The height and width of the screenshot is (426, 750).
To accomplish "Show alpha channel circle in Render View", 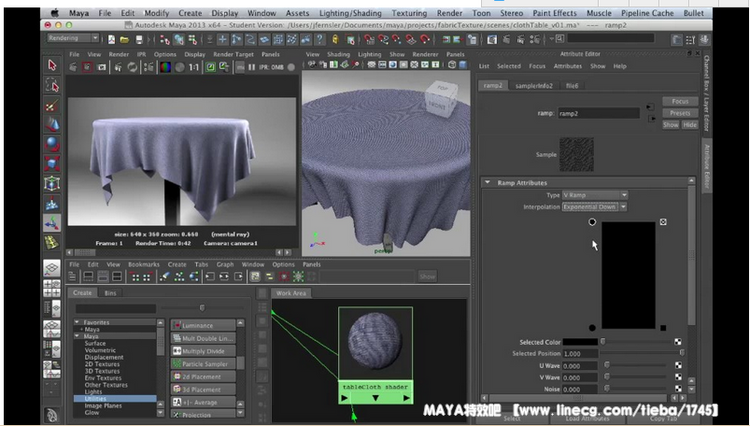I will 179,67.
